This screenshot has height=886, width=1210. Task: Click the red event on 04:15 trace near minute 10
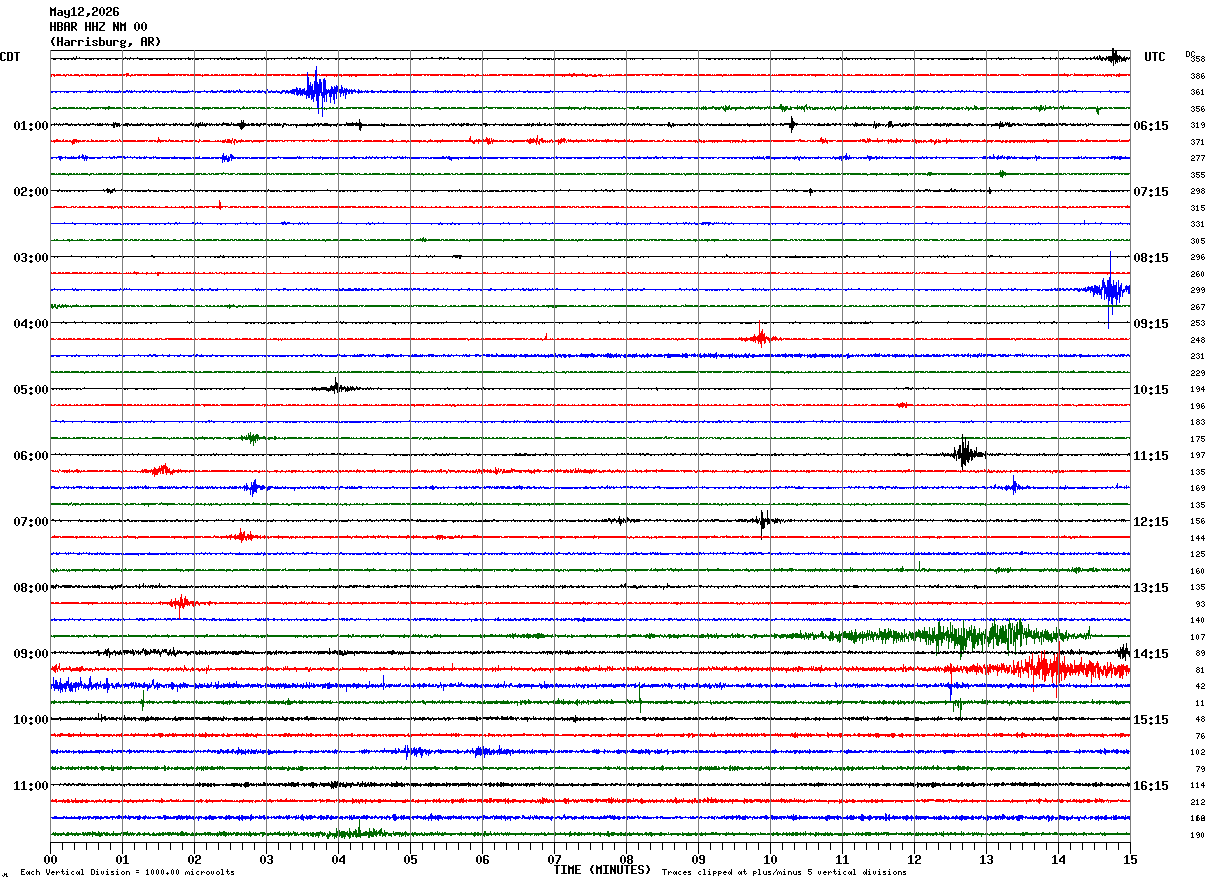pos(760,338)
